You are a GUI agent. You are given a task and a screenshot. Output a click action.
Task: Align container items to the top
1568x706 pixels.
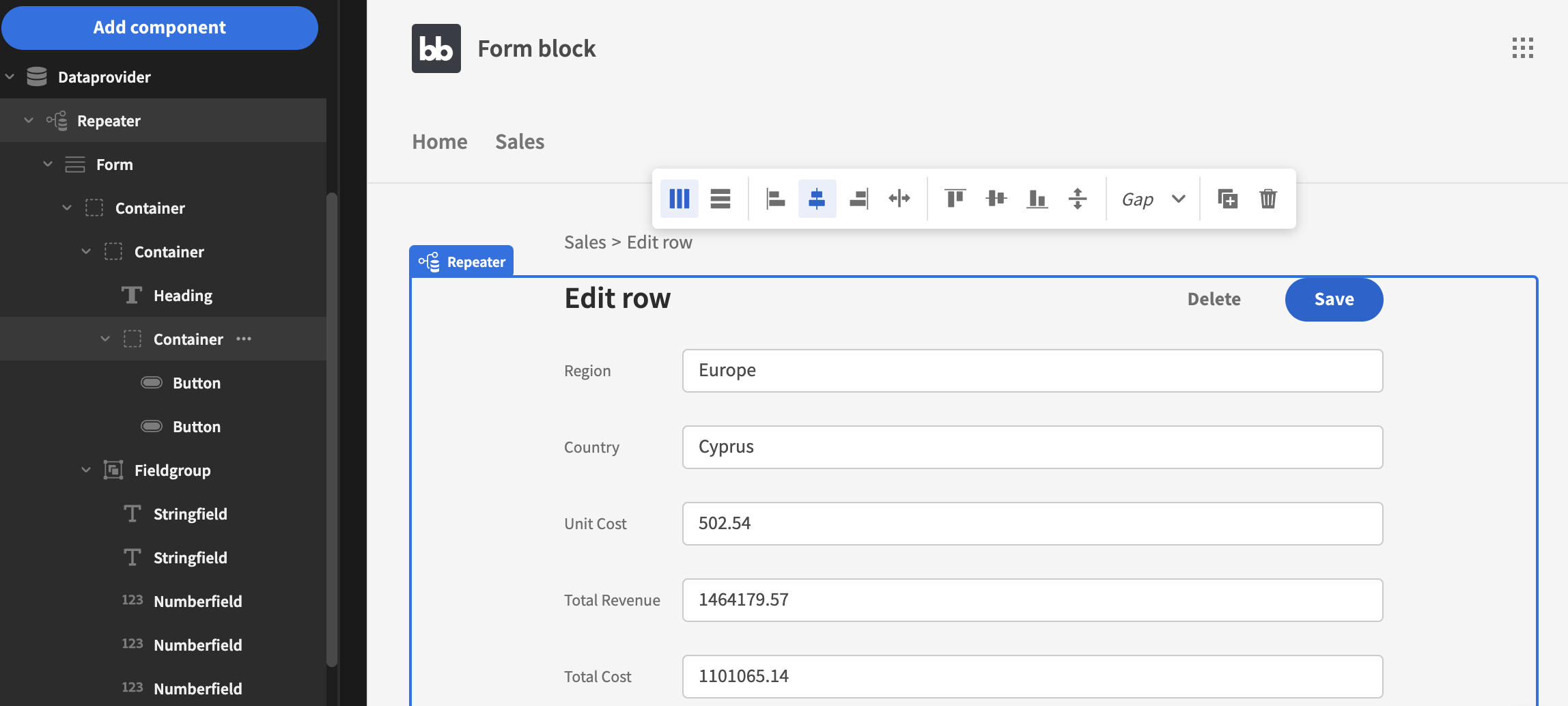click(x=955, y=199)
